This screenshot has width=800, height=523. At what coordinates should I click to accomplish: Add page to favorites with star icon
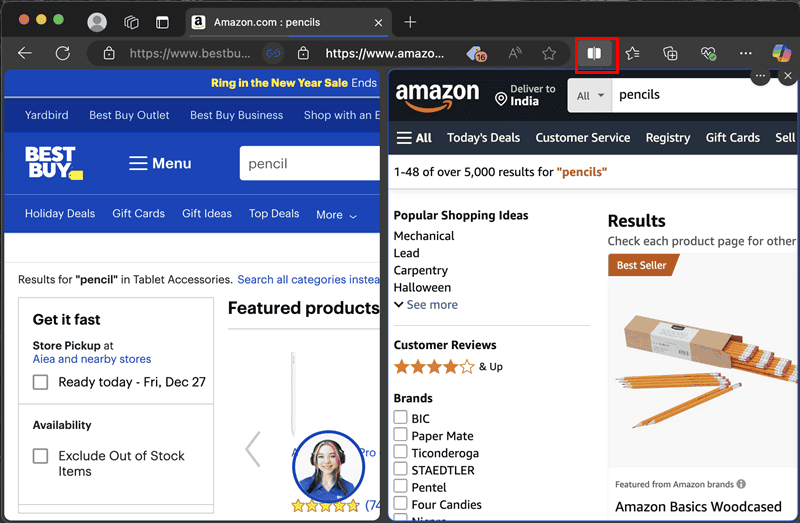[549, 53]
